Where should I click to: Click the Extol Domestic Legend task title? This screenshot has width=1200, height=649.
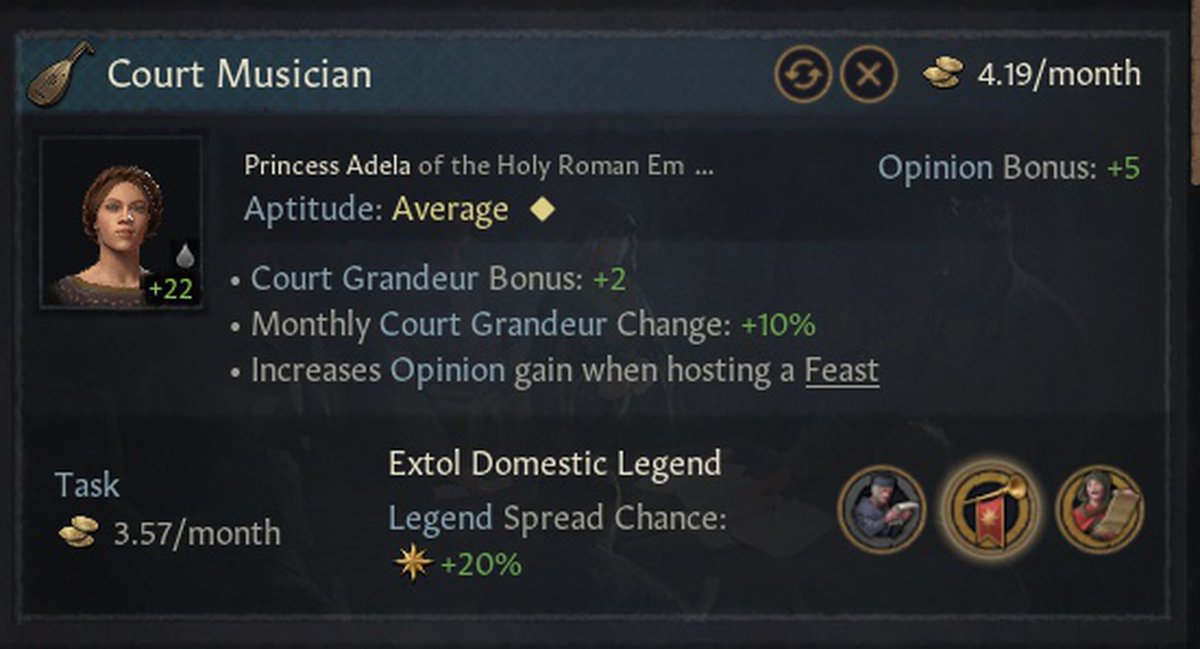(554, 464)
